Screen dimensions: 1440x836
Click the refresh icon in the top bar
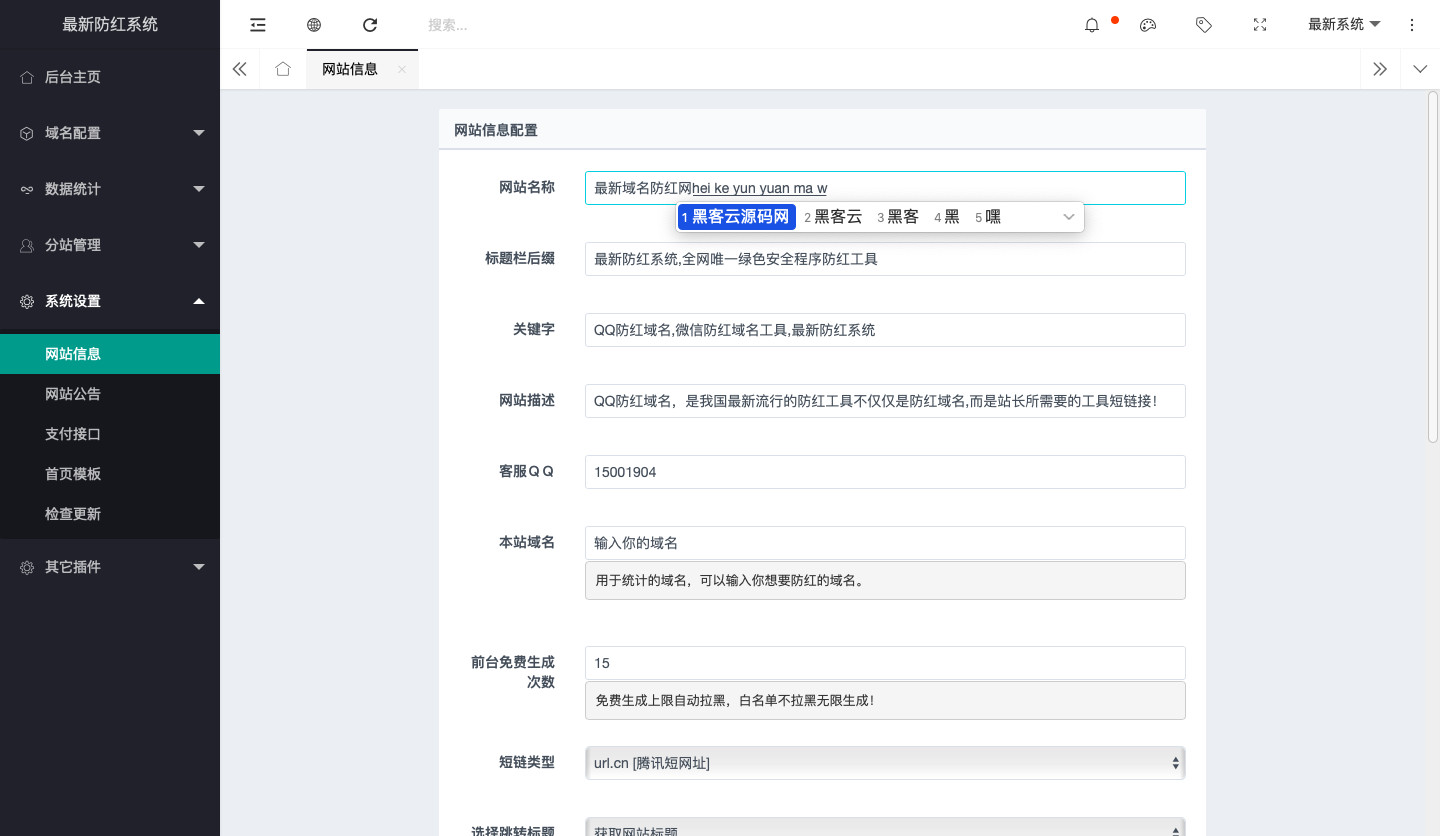tap(370, 25)
